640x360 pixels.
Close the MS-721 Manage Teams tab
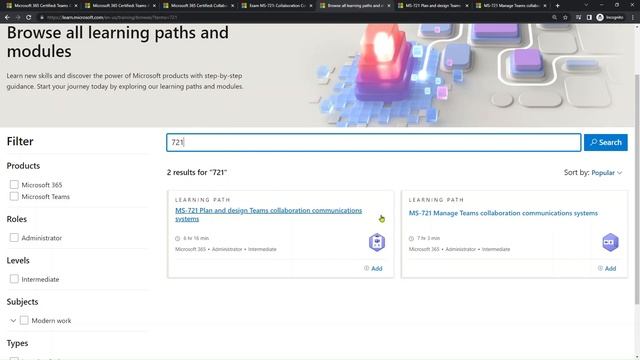[545, 6]
